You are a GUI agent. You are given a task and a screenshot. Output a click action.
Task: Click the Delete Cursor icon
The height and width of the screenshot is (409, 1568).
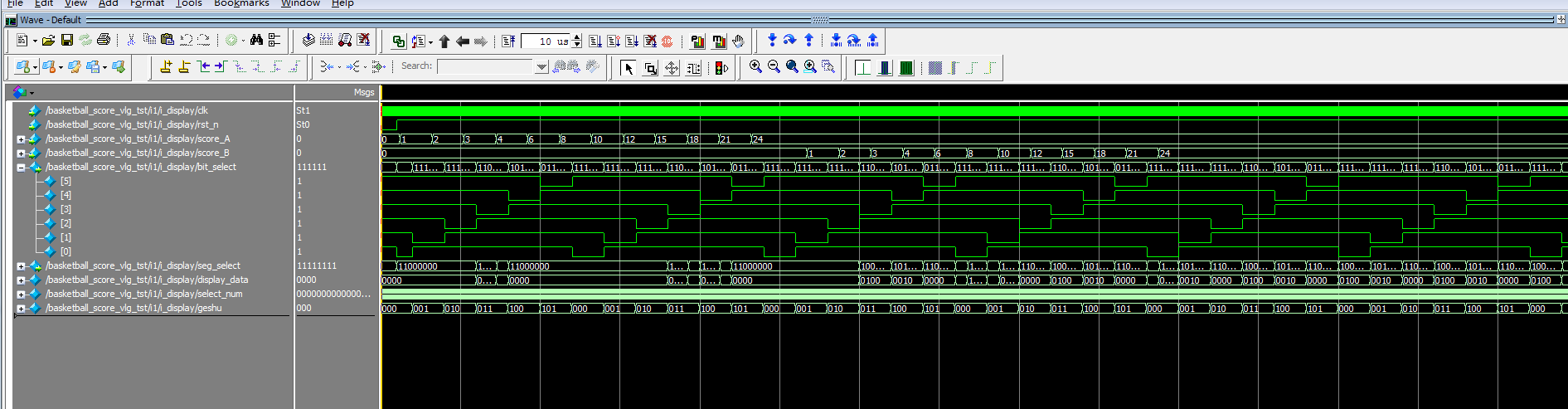click(x=184, y=66)
